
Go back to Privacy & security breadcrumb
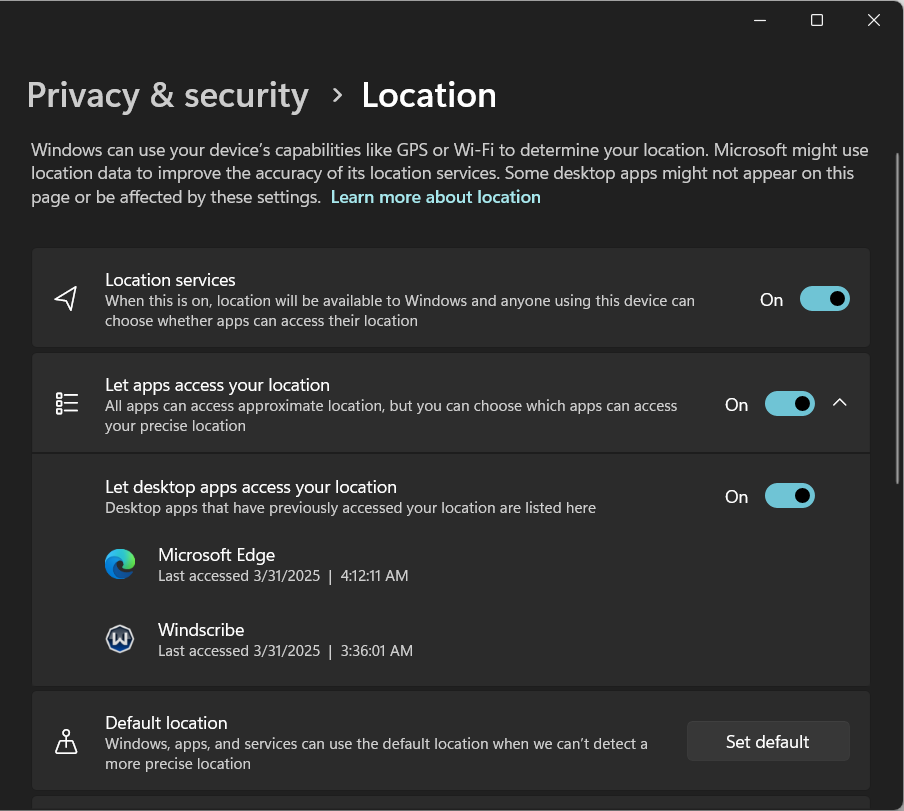168,95
